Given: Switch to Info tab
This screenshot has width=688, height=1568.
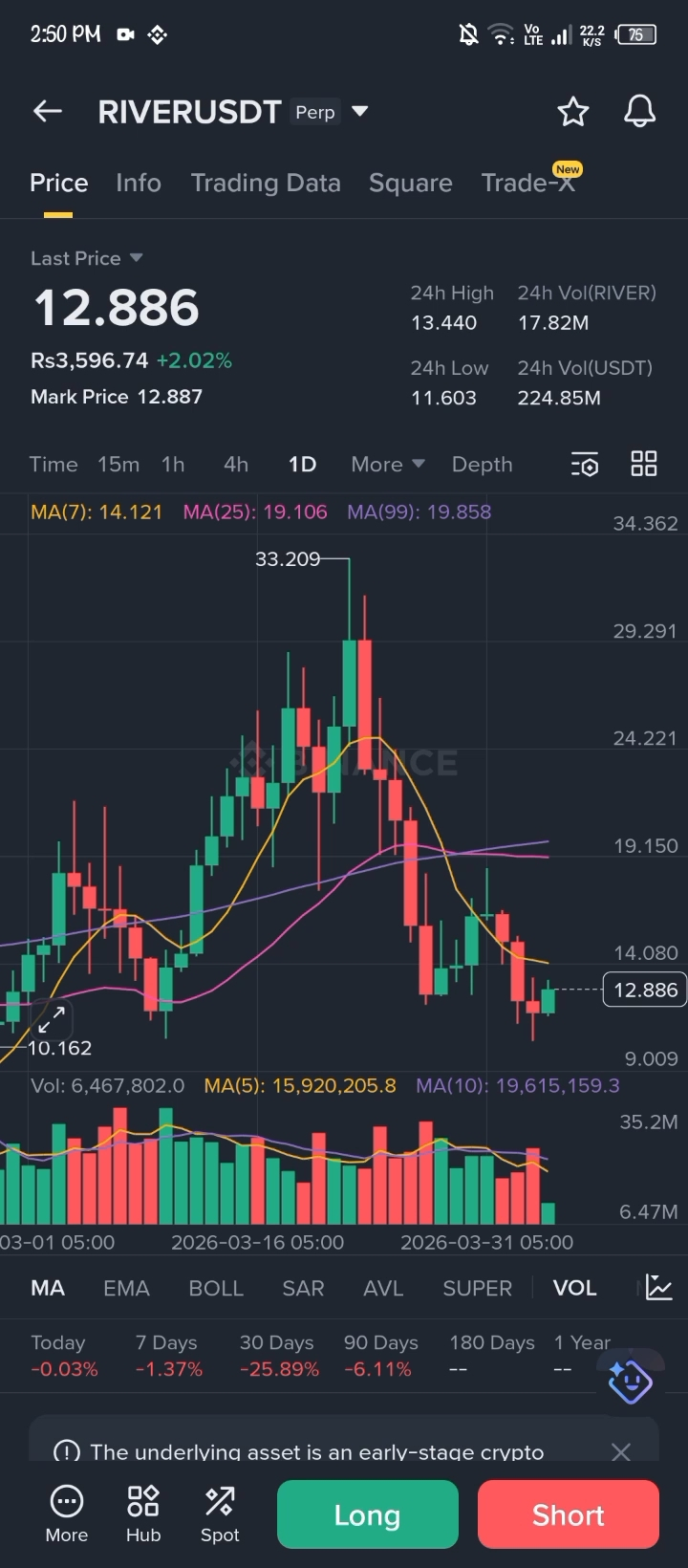Looking at the screenshot, I should (x=139, y=183).
